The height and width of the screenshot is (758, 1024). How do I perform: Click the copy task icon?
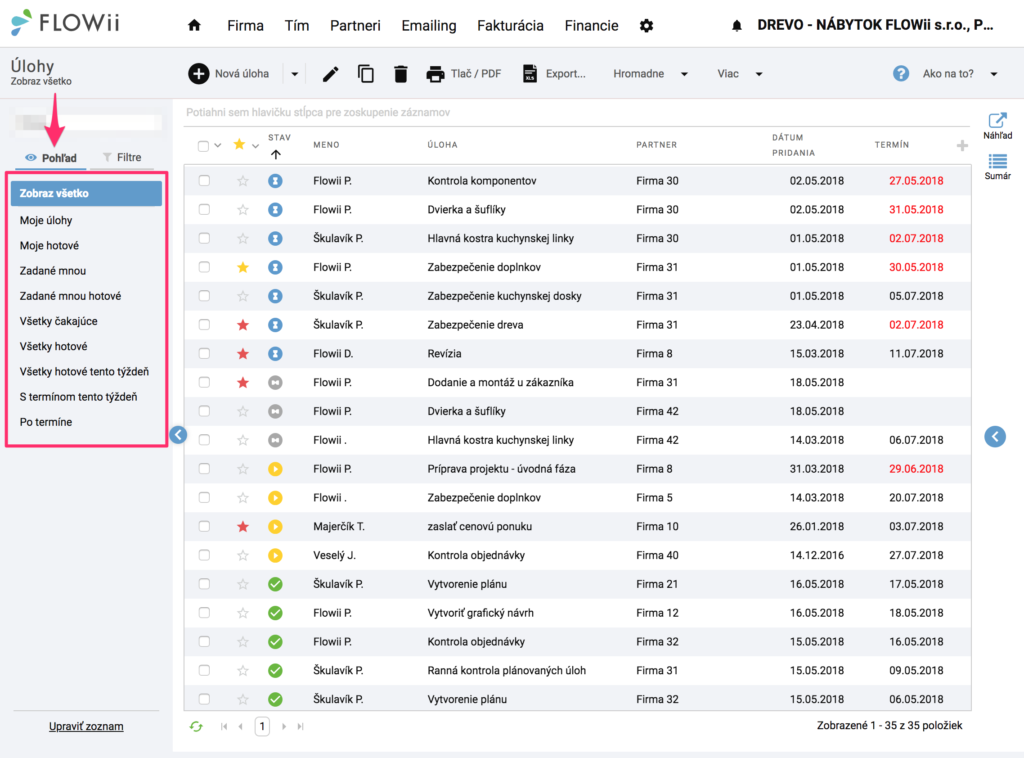(x=366, y=74)
